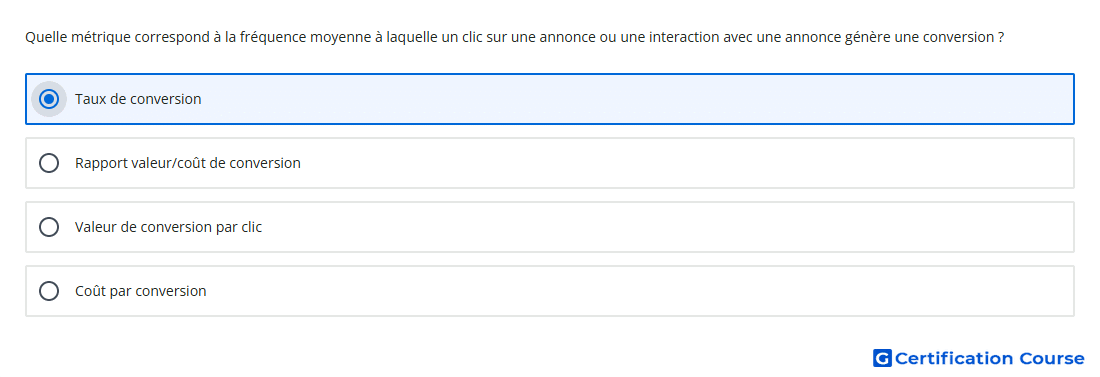Select the Taux de conversion radio circle
This screenshot has width=1100, height=377.
[x=48, y=99]
